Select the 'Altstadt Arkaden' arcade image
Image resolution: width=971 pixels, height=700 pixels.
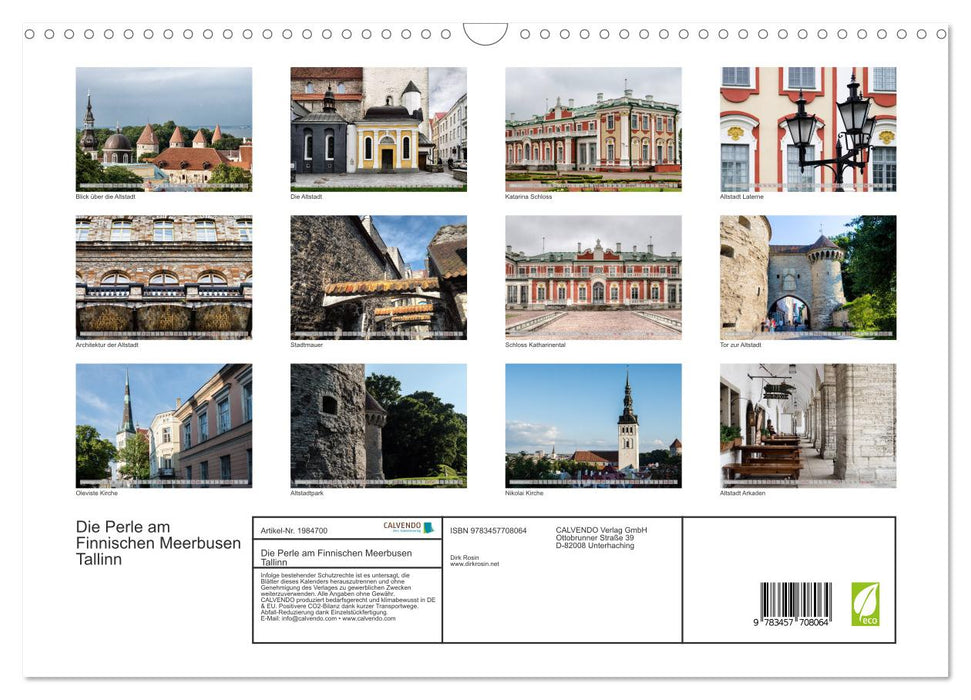[806, 426]
